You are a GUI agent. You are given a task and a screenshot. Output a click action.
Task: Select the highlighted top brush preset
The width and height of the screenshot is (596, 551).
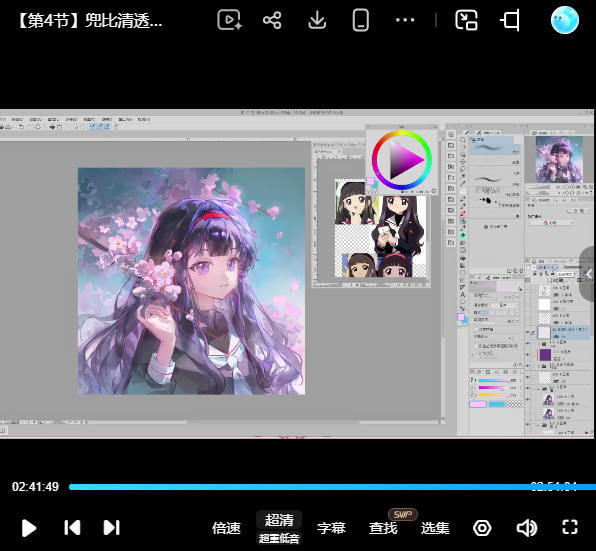click(495, 148)
